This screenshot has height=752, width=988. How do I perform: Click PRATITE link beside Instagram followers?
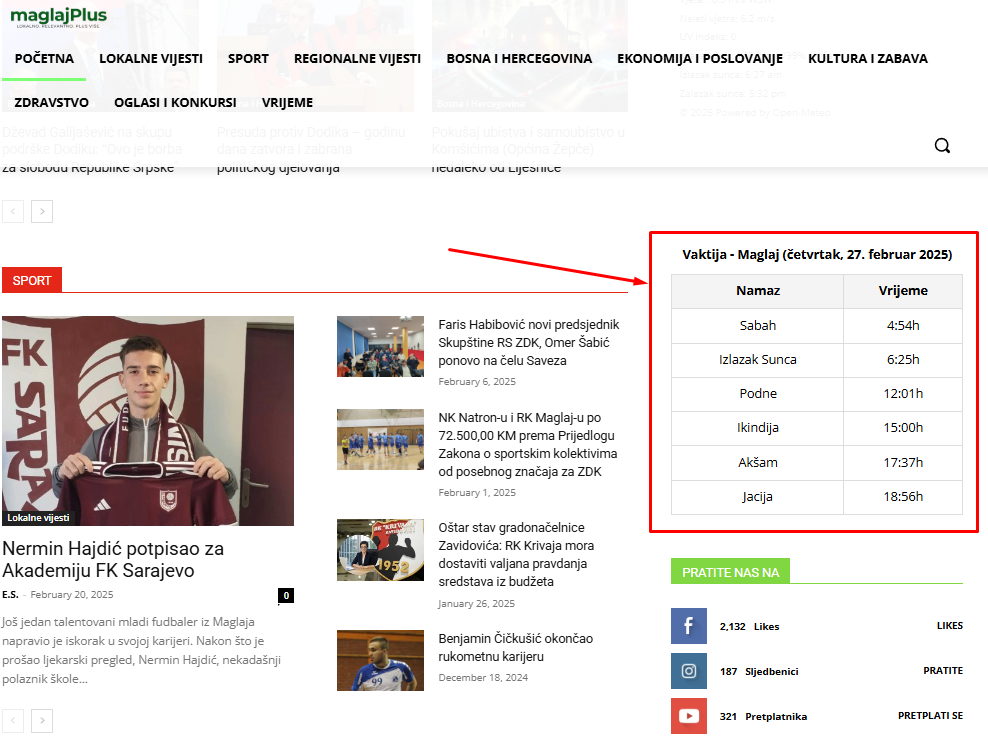pos(942,671)
